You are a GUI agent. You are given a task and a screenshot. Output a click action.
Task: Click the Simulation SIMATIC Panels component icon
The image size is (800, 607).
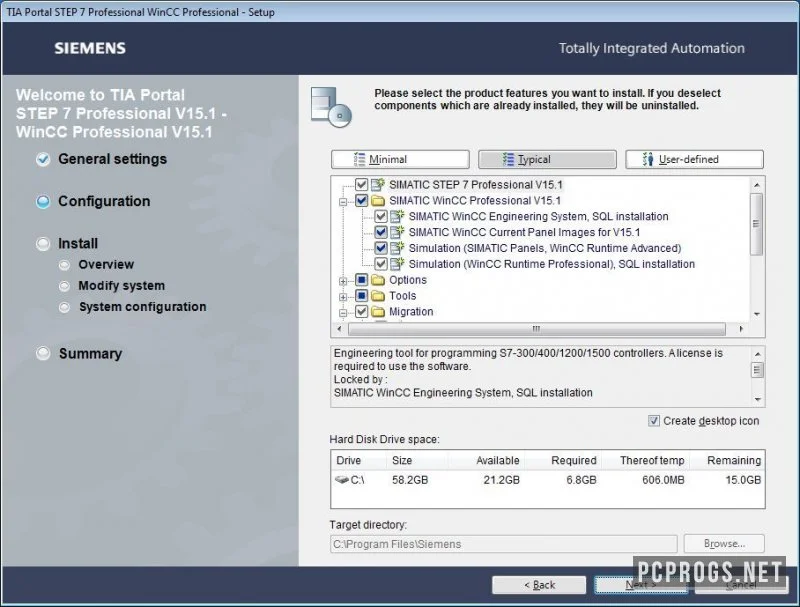(397, 248)
